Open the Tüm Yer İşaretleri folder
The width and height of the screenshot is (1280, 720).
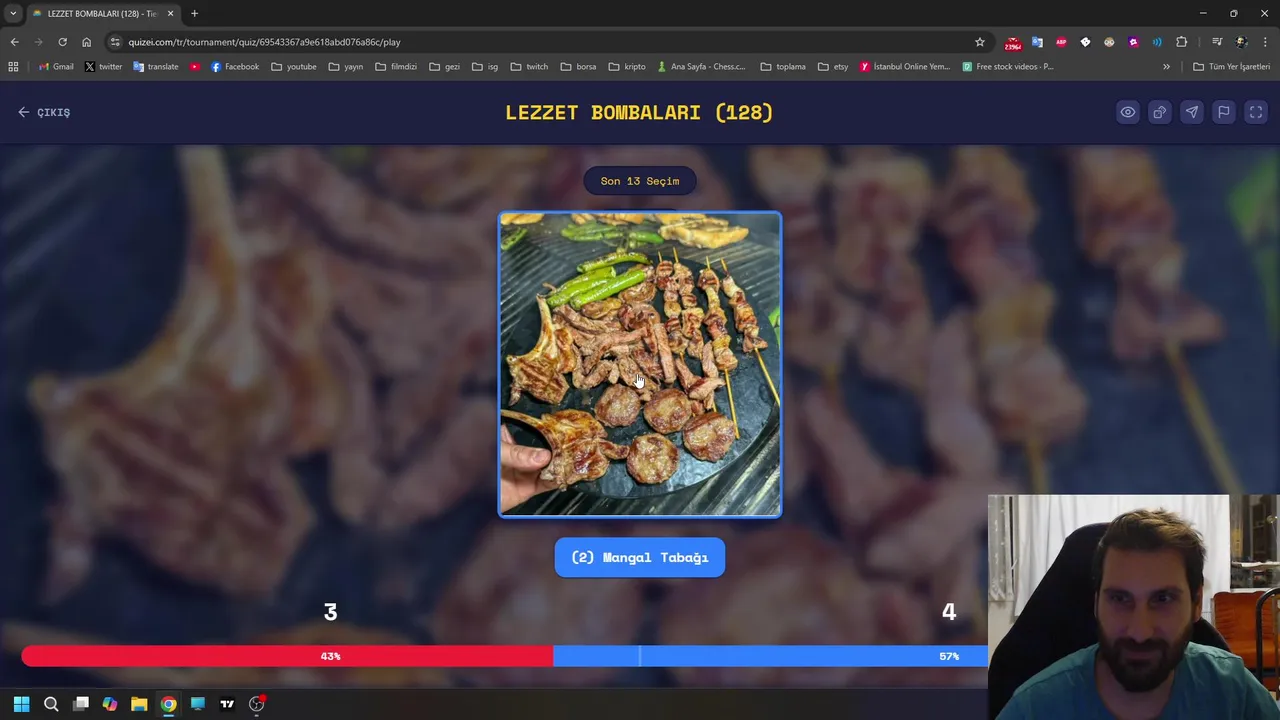tap(1231, 67)
